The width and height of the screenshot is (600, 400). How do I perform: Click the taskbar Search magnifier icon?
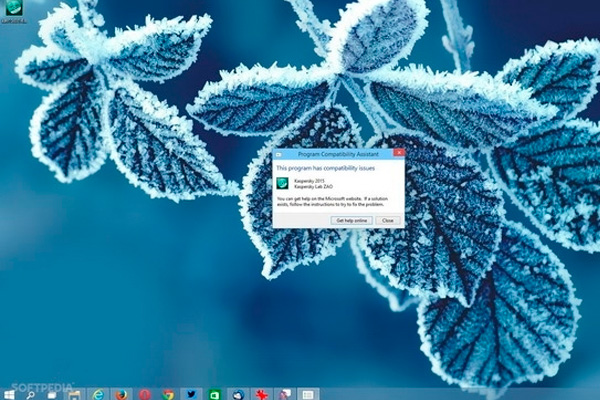click(30, 394)
